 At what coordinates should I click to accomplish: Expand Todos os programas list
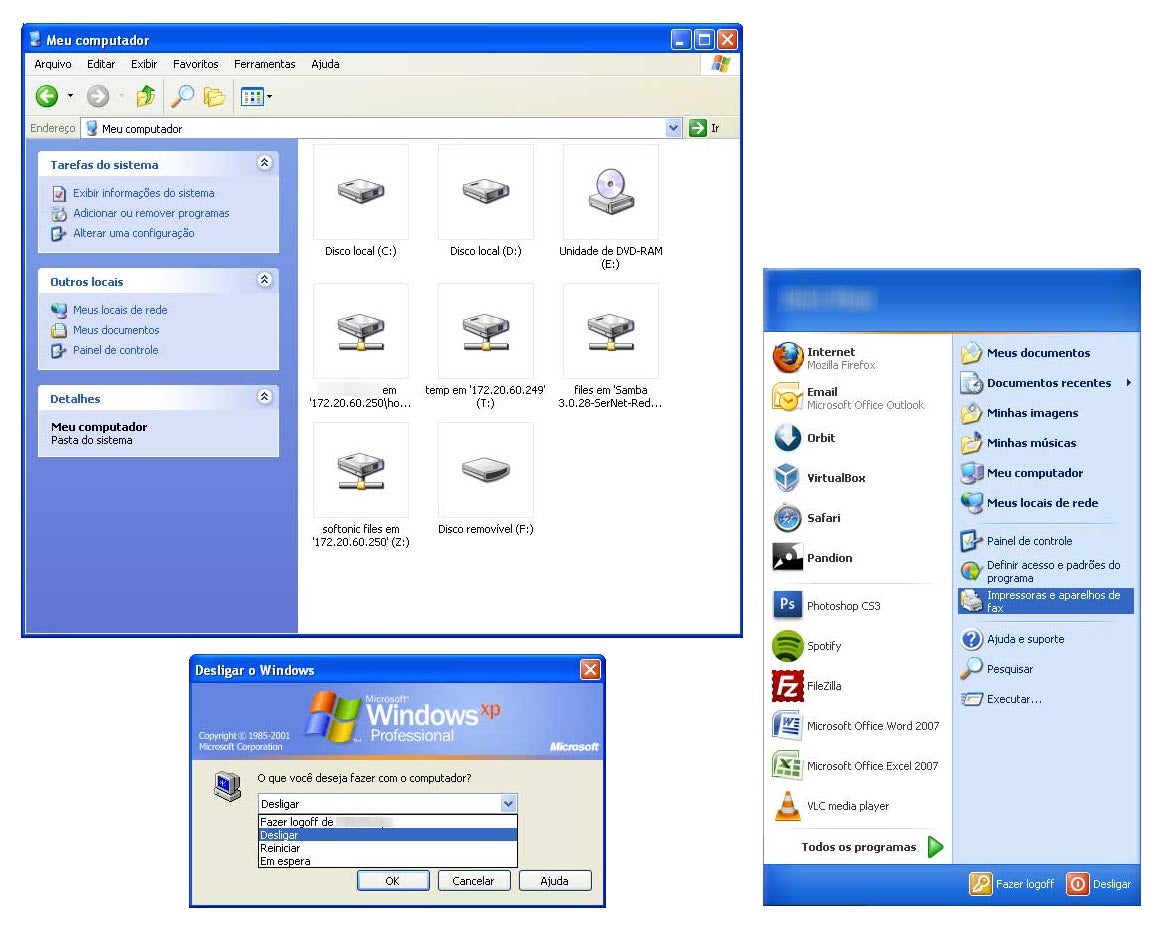pyautogui.click(x=872, y=847)
